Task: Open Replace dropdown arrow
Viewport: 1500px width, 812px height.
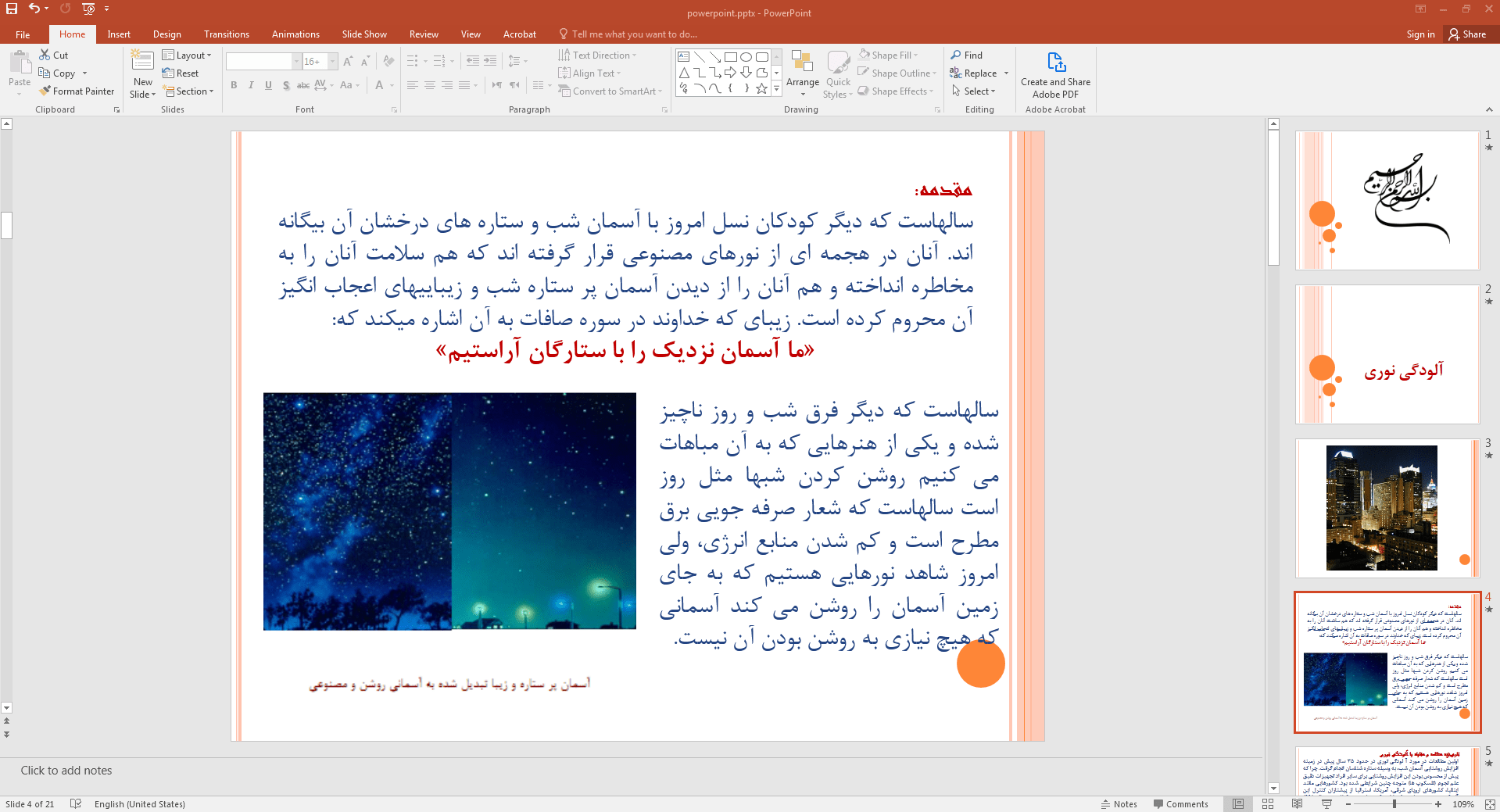Action: coord(1006,73)
